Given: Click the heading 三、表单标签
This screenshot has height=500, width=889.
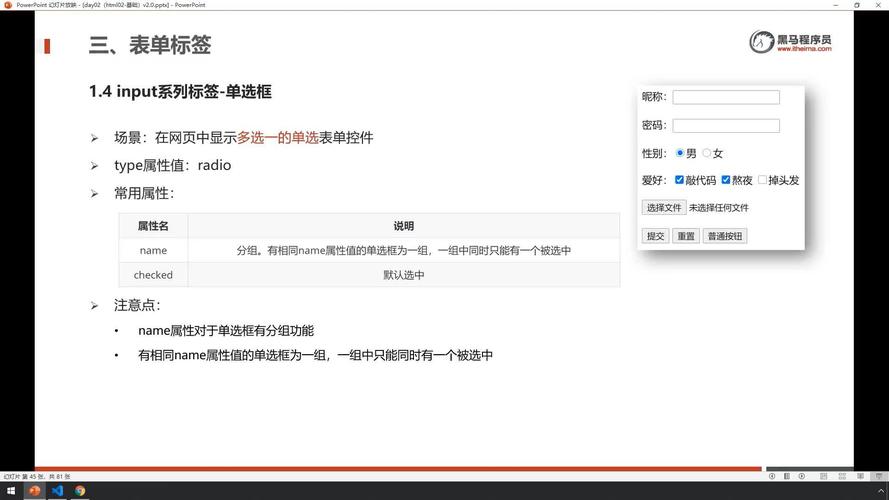Looking at the screenshot, I should click(x=150, y=45).
